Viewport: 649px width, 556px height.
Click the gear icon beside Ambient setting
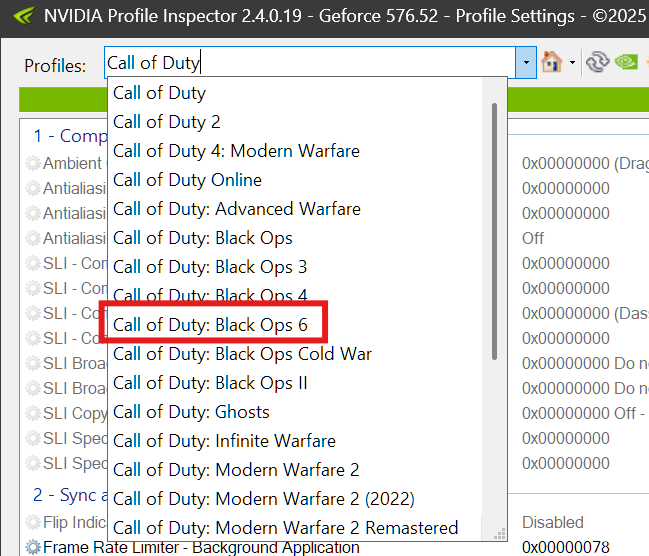33,163
